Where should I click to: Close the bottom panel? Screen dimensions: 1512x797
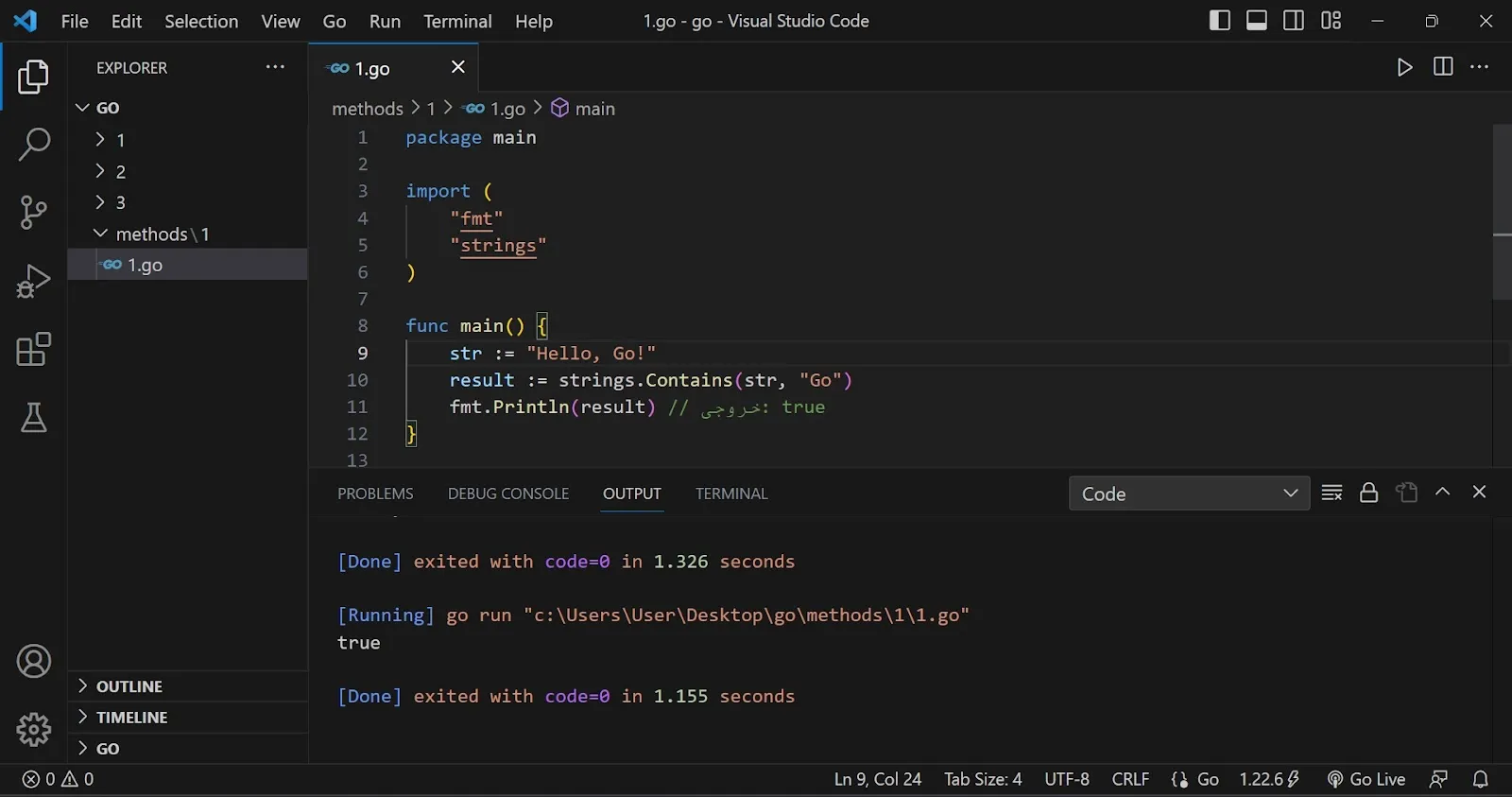(1480, 492)
